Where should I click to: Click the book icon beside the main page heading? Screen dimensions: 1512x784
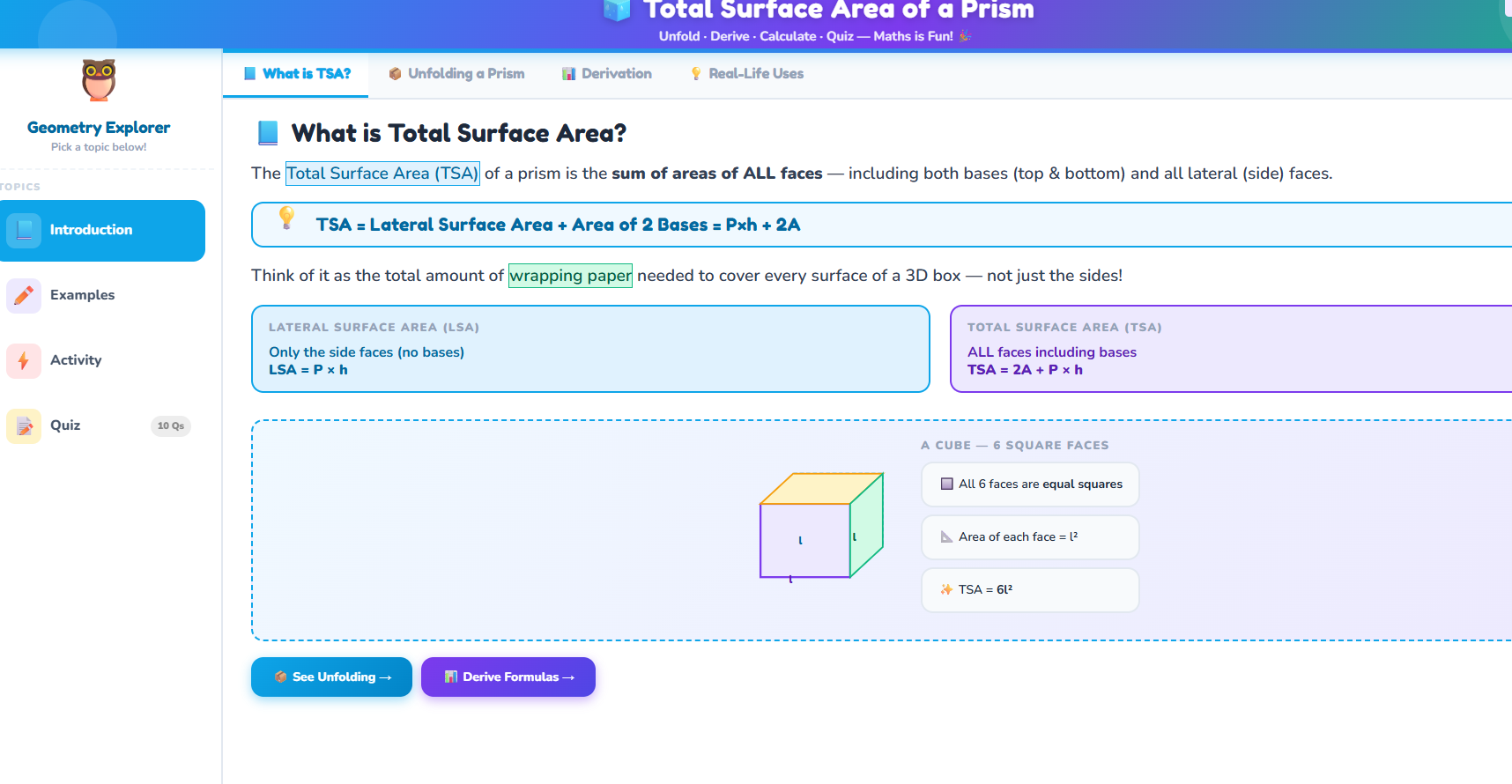(268, 132)
